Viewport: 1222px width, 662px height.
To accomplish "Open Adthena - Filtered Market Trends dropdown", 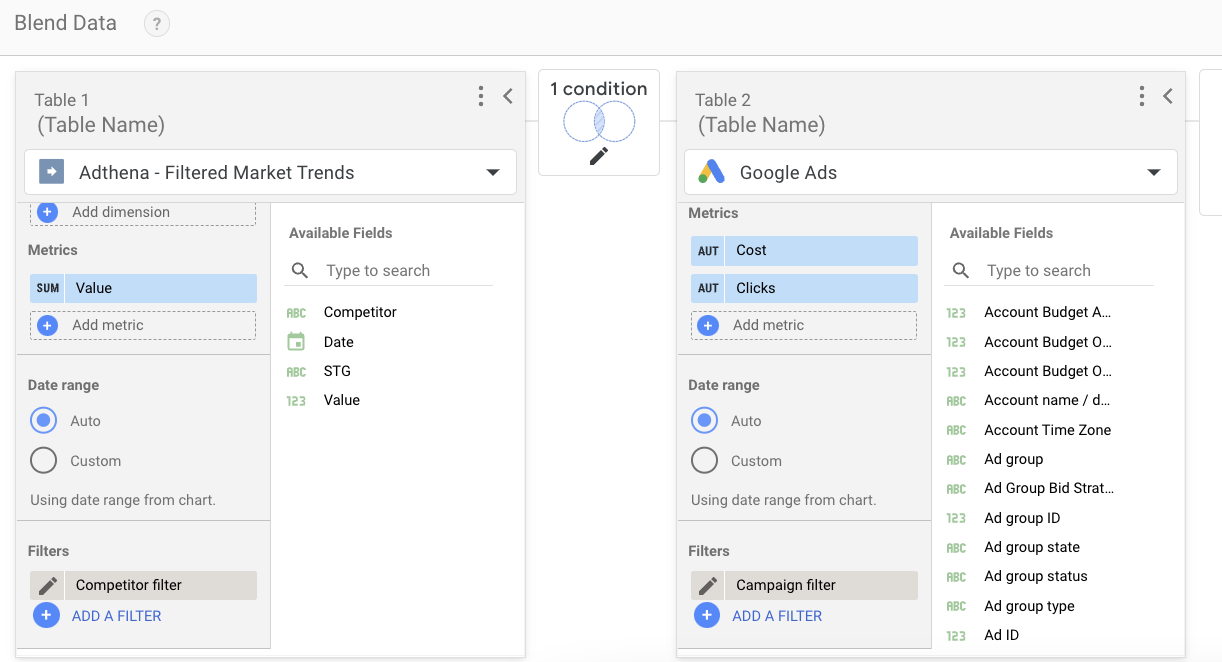I will click(270, 172).
